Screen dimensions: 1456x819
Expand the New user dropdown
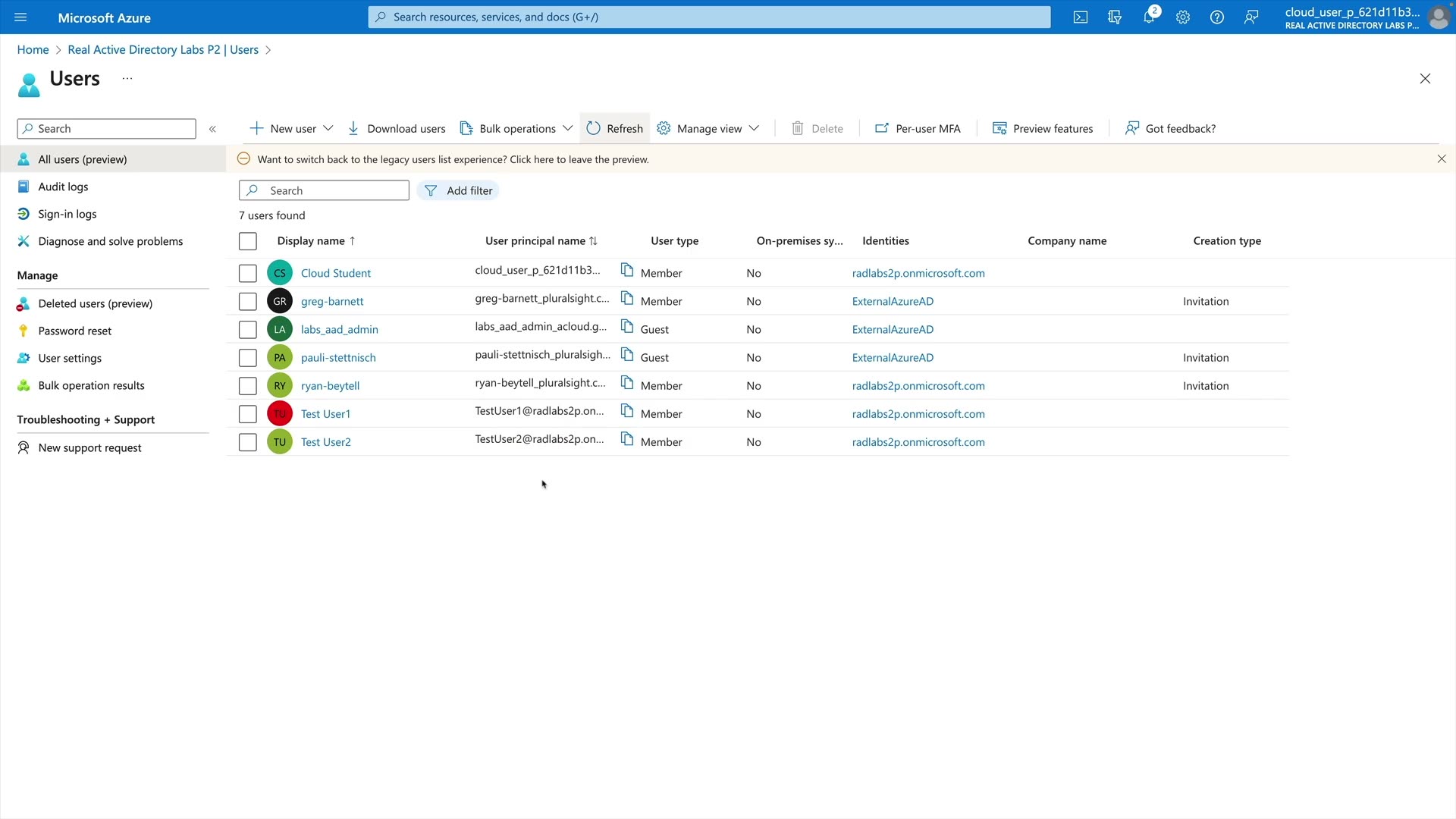[328, 128]
